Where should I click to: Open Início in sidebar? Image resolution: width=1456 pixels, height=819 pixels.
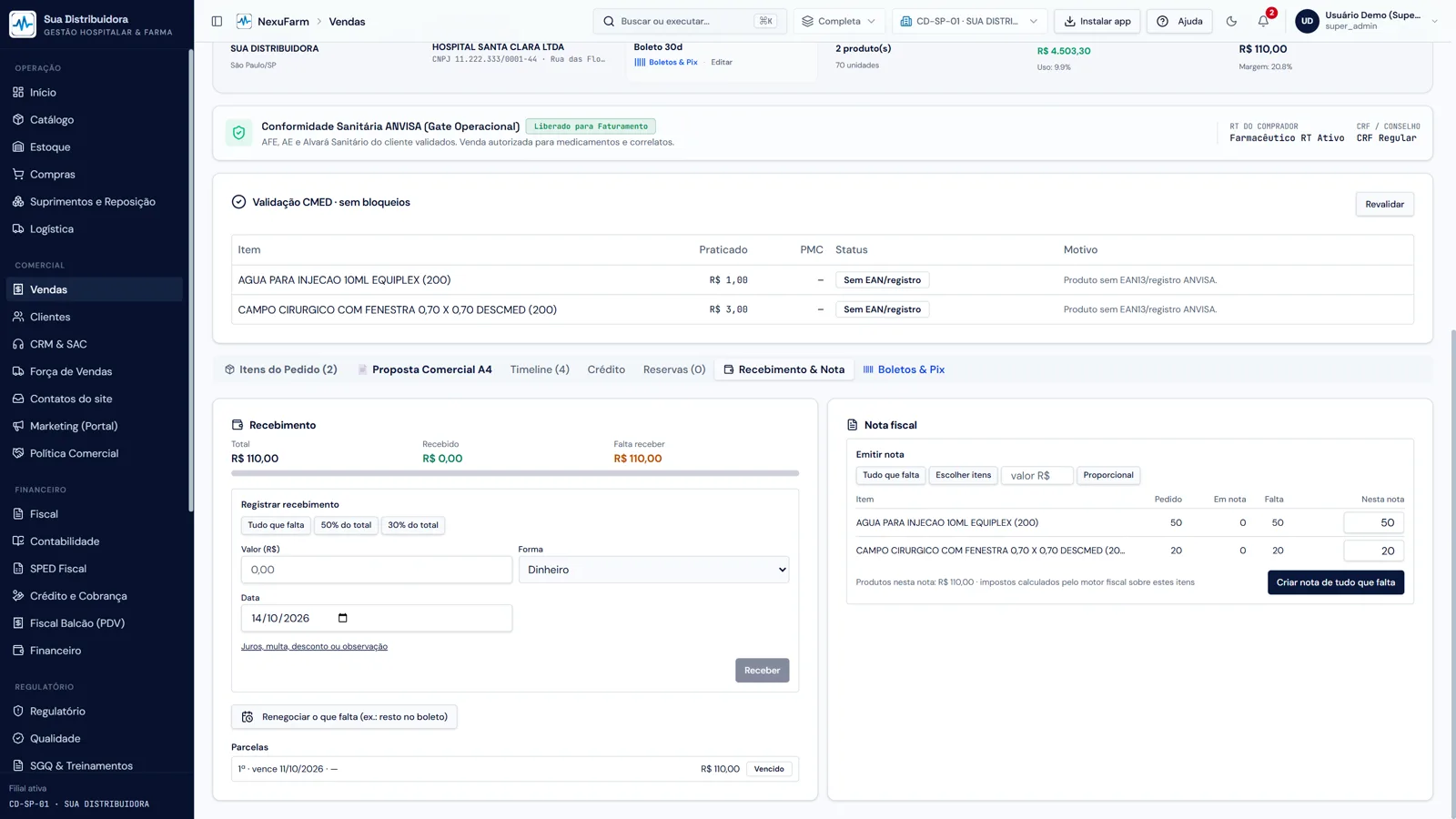point(95,92)
